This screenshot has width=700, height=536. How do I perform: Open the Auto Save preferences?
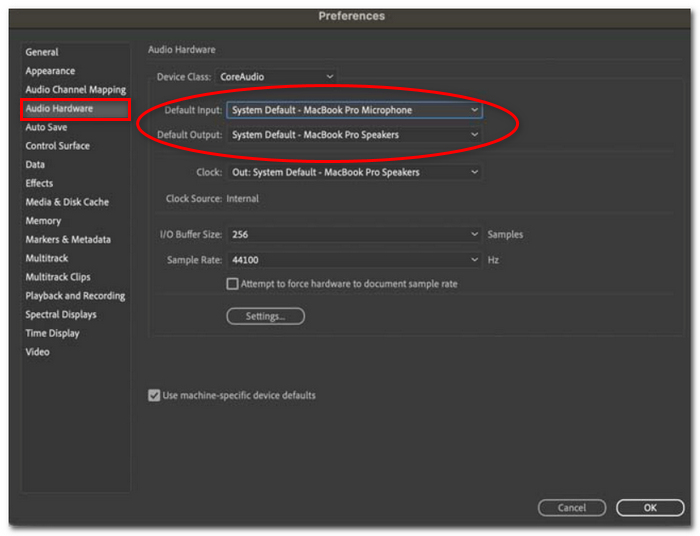pos(46,127)
